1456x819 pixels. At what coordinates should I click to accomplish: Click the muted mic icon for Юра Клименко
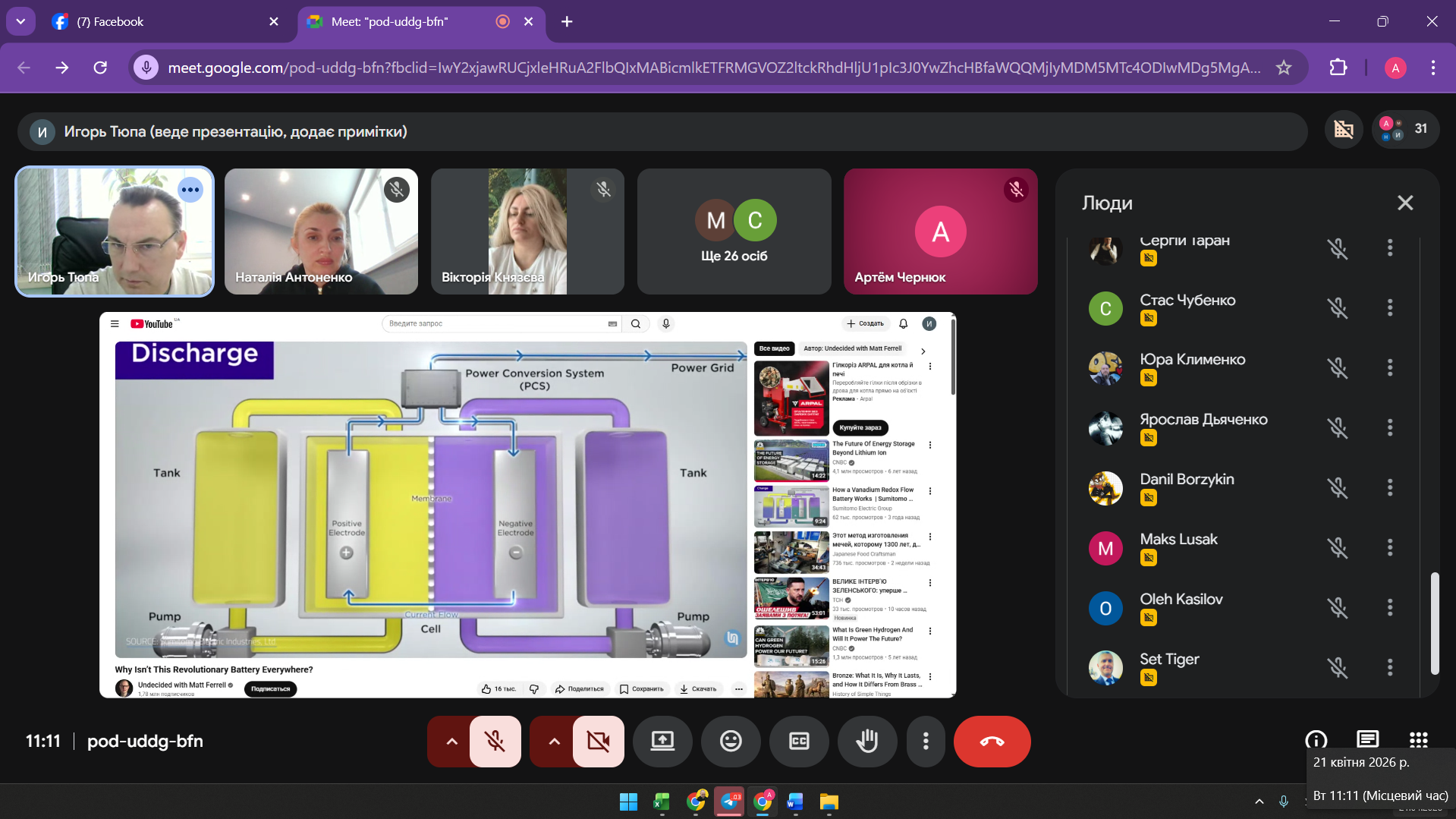point(1338,367)
